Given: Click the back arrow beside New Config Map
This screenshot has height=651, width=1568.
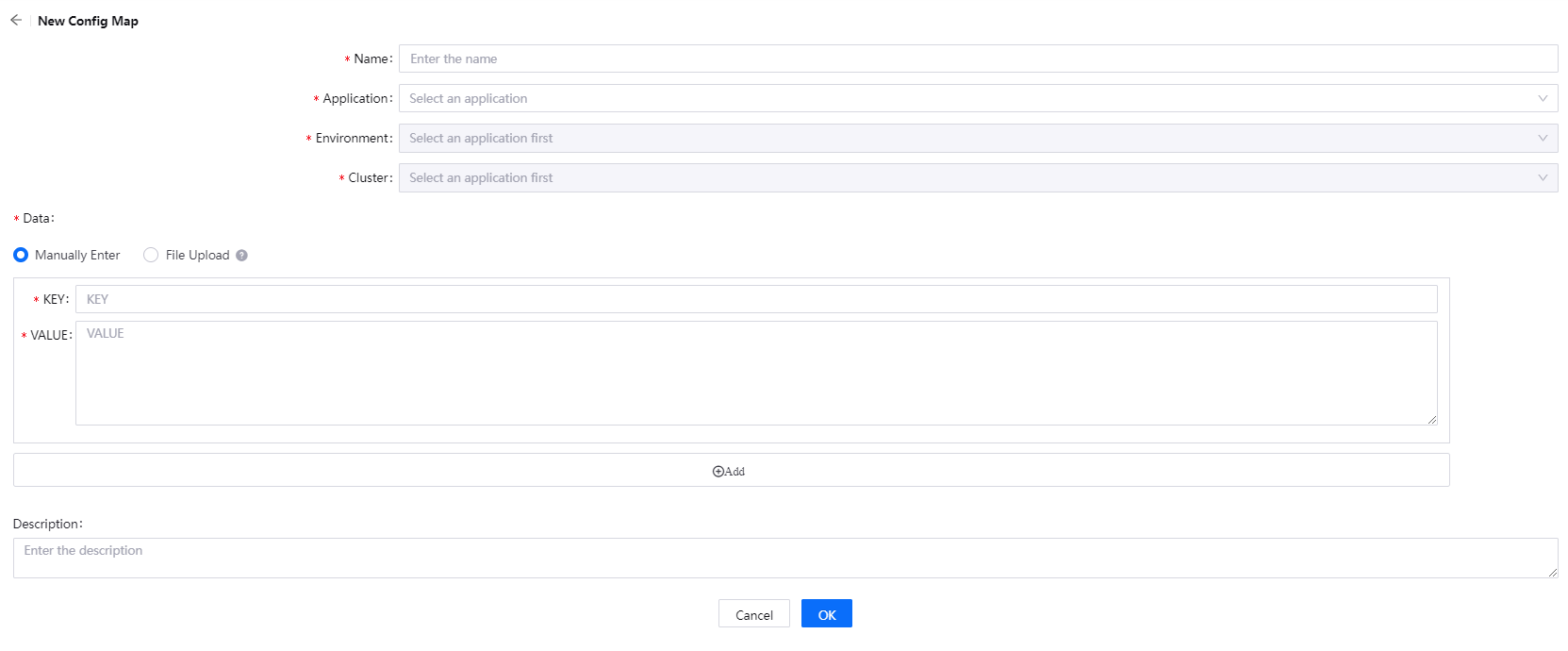Looking at the screenshot, I should (16, 20).
